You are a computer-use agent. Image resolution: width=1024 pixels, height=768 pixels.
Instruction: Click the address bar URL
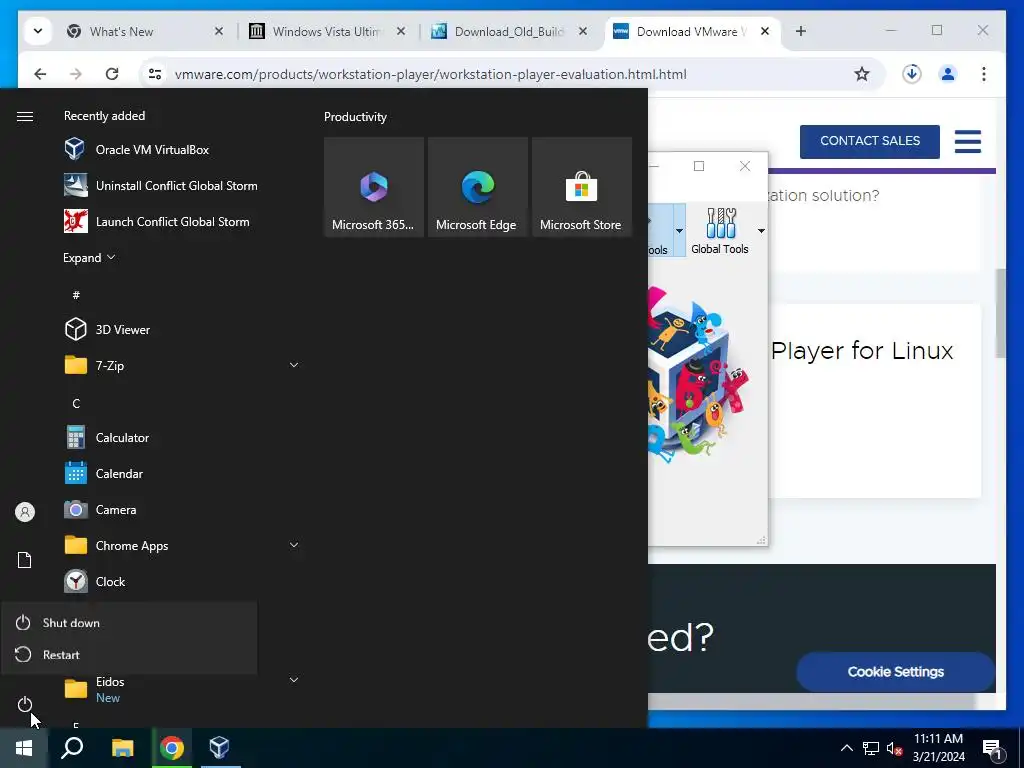pyautogui.click(x=430, y=74)
